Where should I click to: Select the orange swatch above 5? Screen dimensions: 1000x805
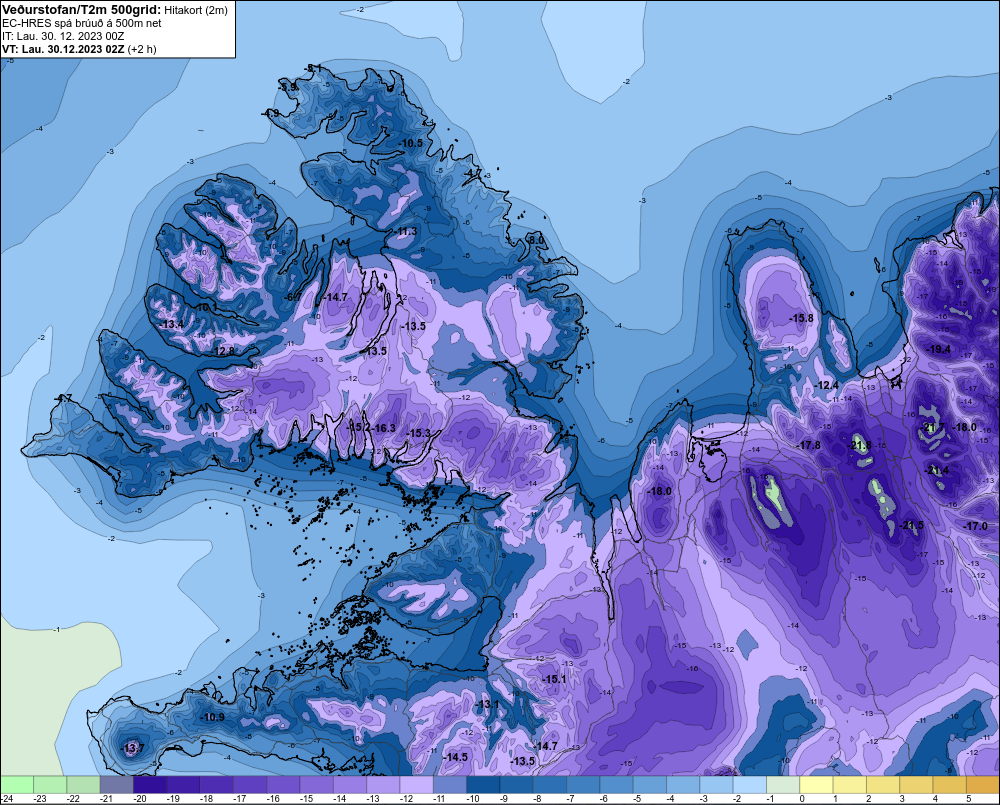(982, 784)
